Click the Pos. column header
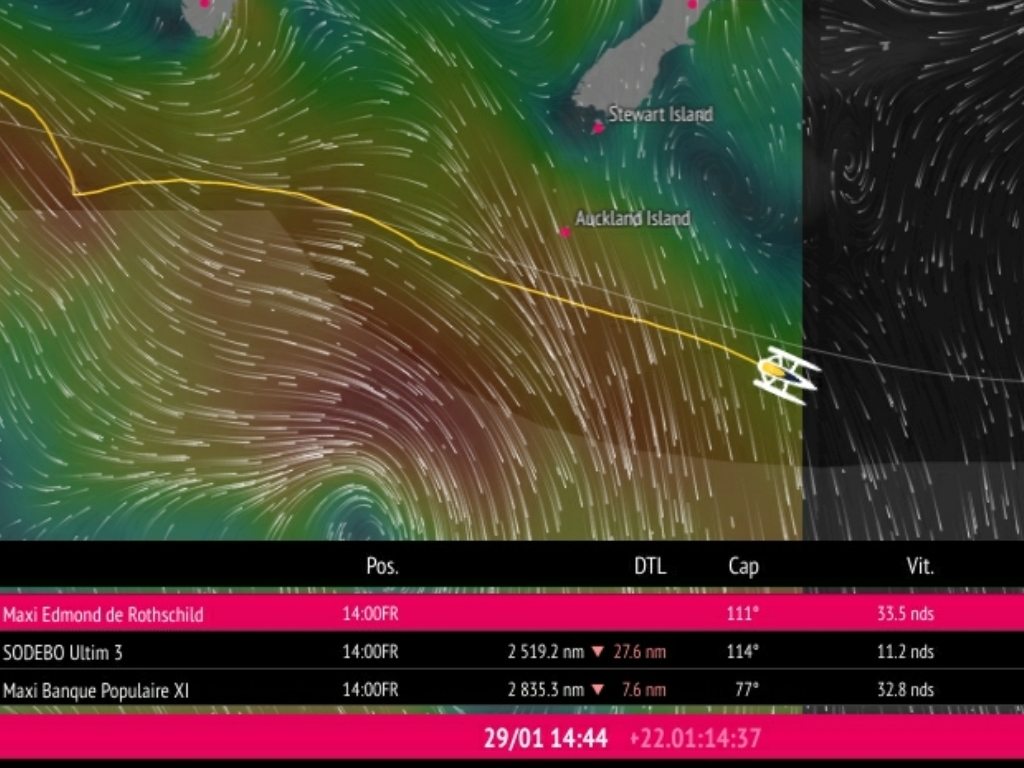The height and width of the screenshot is (768, 1024). [x=383, y=566]
